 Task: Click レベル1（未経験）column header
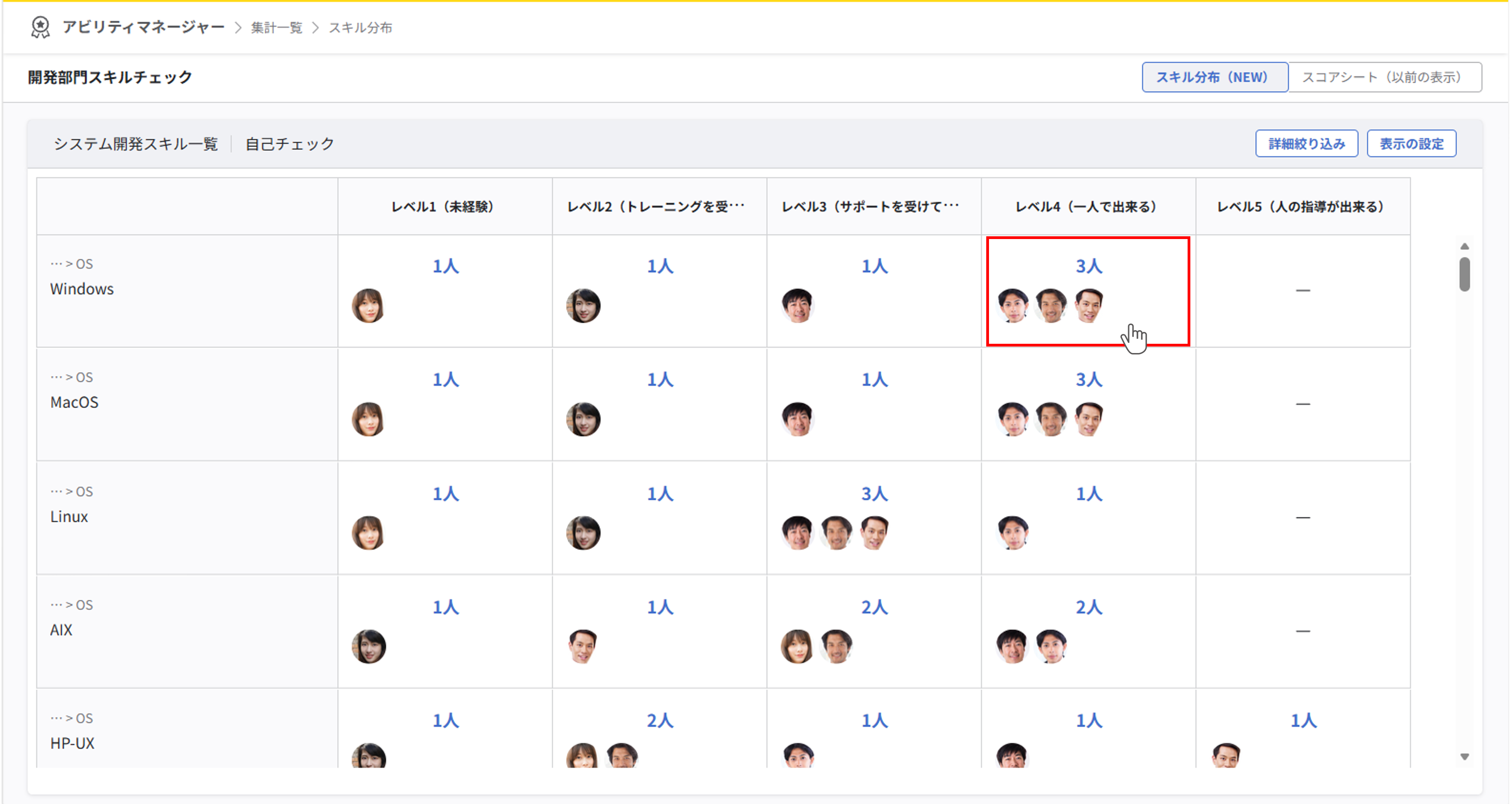pos(444,206)
